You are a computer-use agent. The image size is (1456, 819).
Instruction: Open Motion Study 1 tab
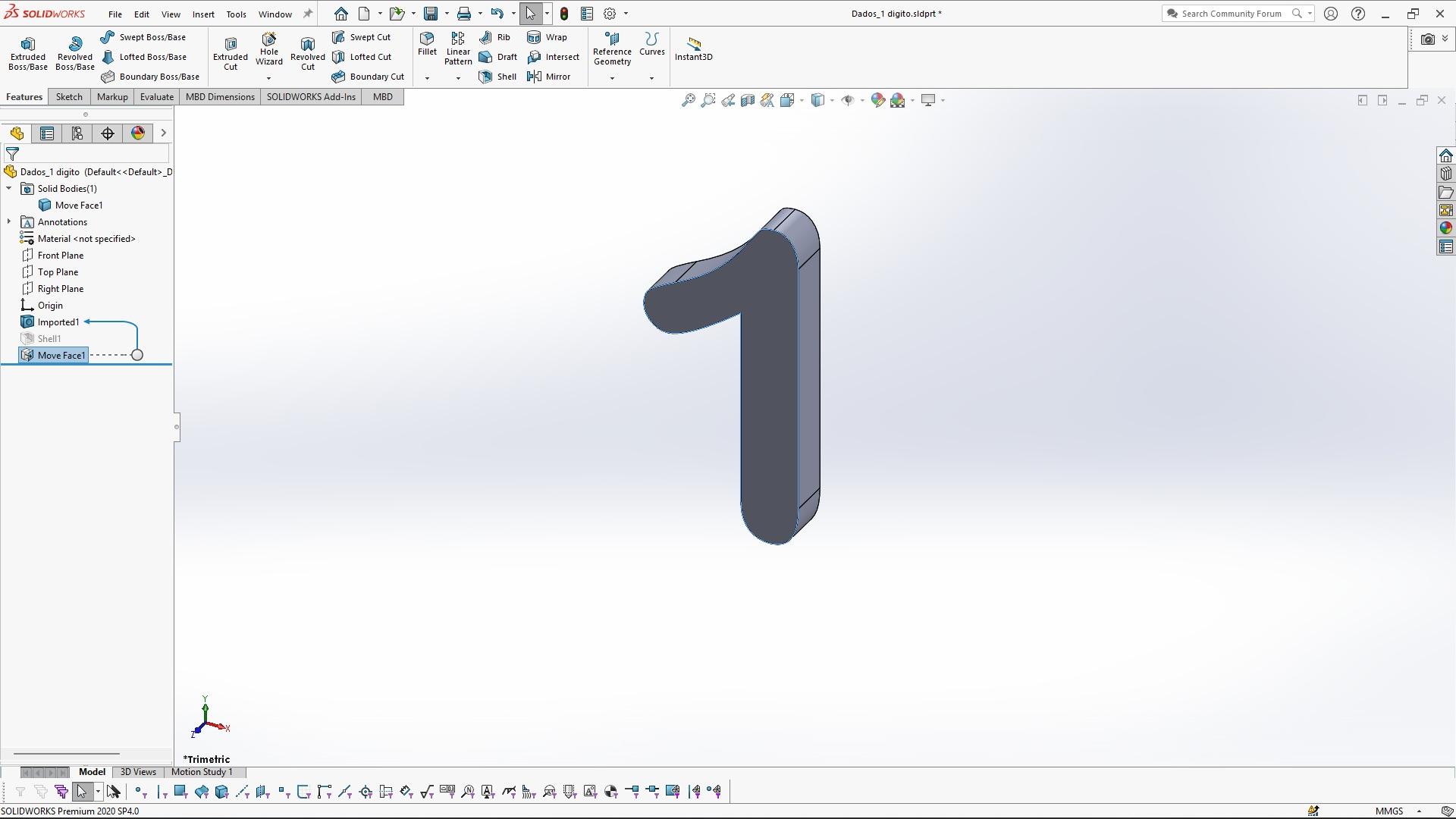[x=202, y=772]
